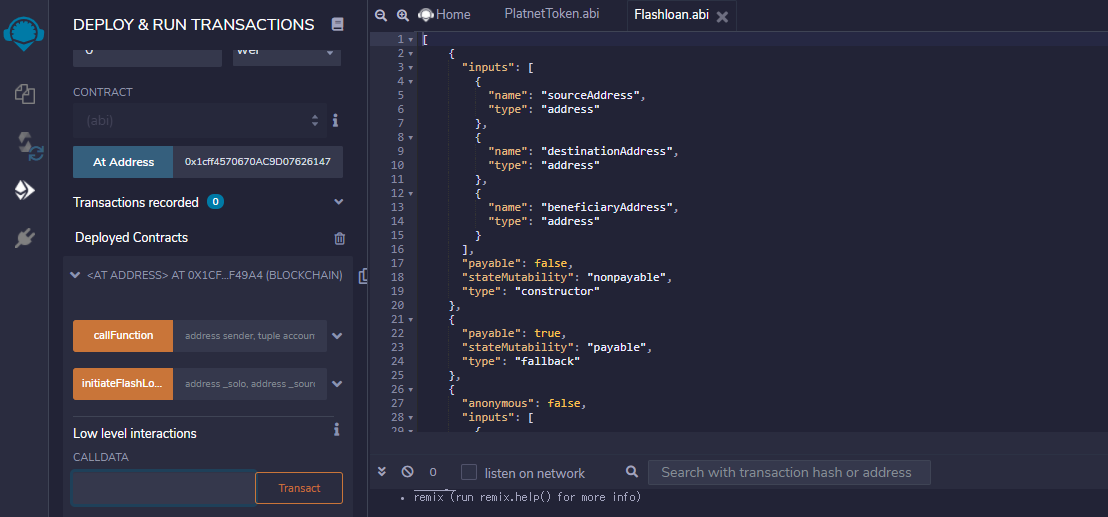Click the Low level interactions info icon
Image resolution: width=1108 pixels, height=517 pixels.
tap(337, 429)
